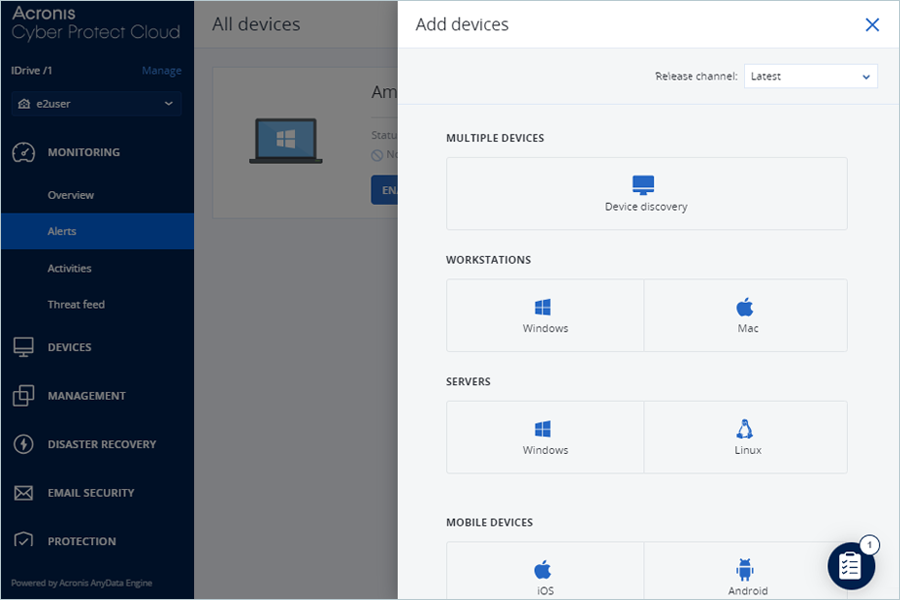Choose the Mac workstation tile
The image size is (900, 600).
pos(746,315)
